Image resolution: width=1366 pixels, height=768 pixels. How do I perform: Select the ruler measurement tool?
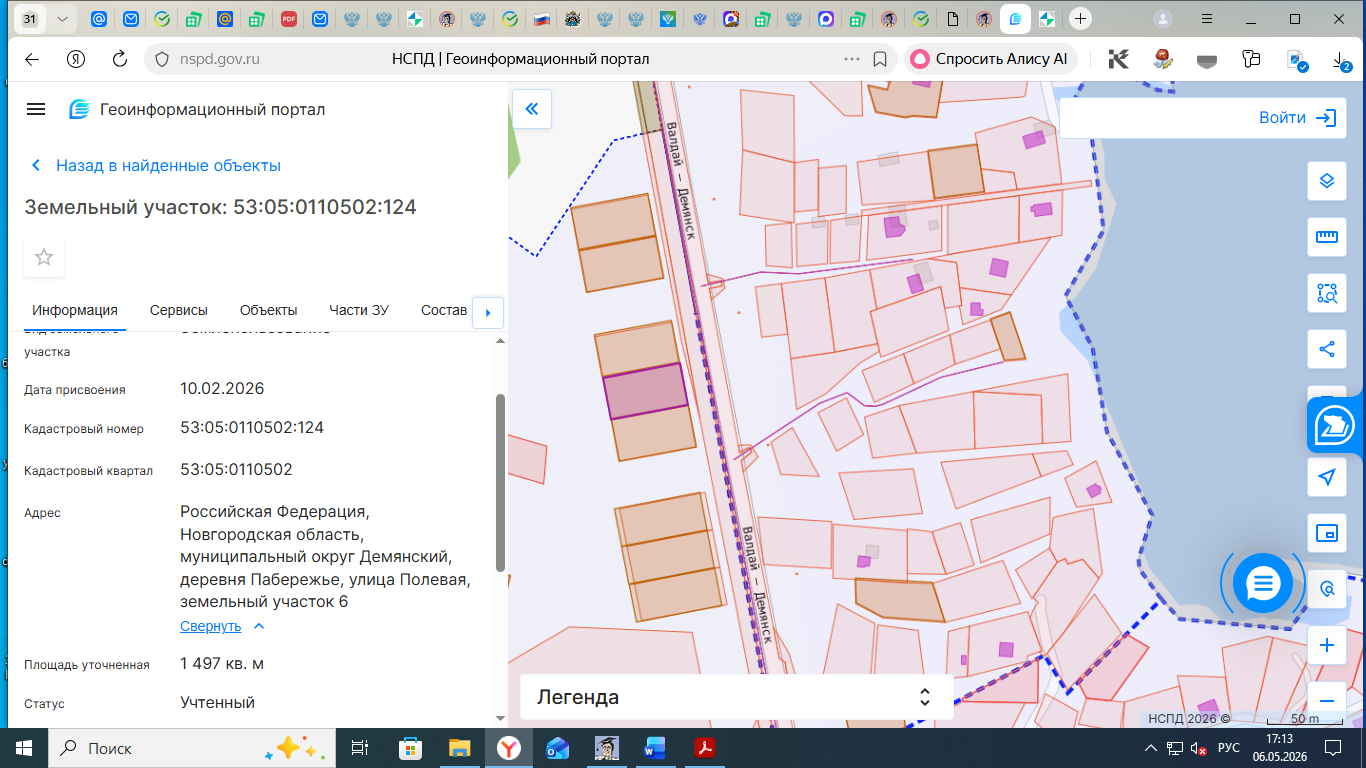[1327, 237]
